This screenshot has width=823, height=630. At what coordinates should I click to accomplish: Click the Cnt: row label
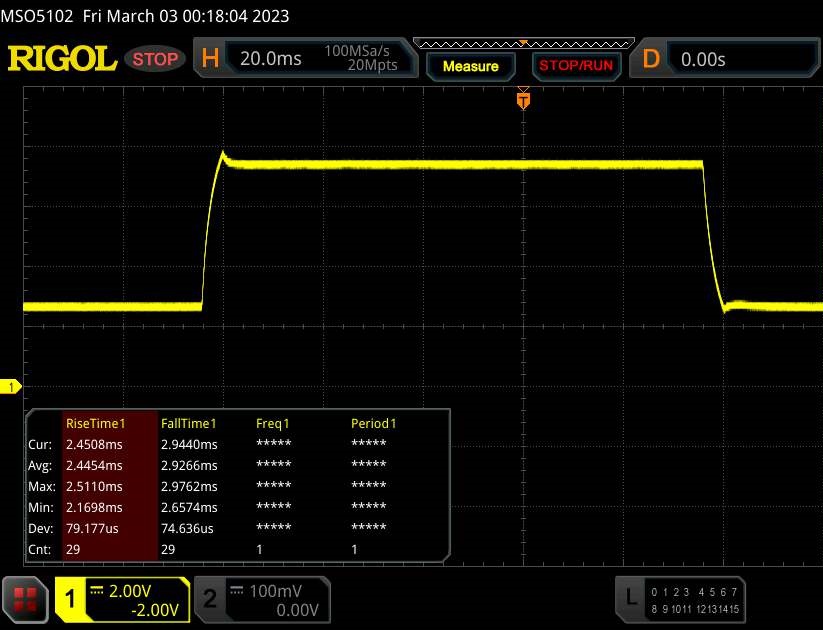click(x=39, y=550)
